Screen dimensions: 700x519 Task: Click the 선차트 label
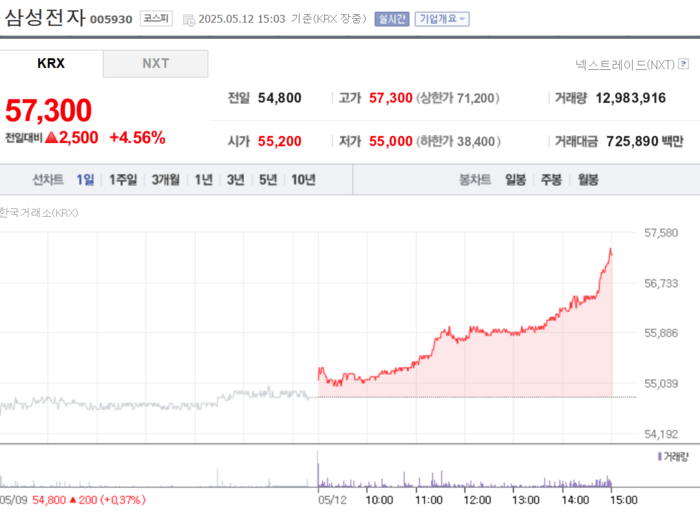pos(48,180)
